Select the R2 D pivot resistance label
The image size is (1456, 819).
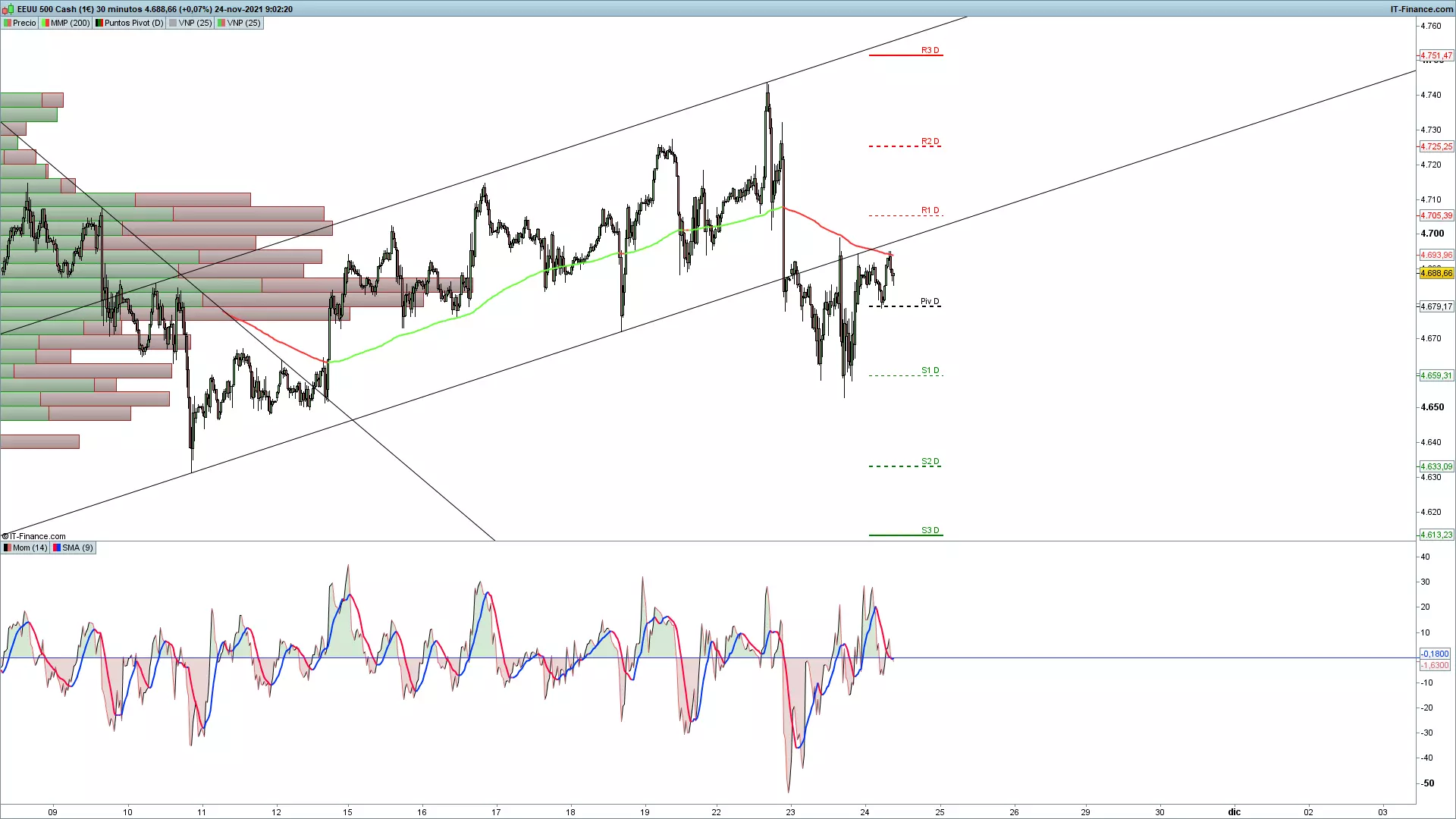click(930, 141)
